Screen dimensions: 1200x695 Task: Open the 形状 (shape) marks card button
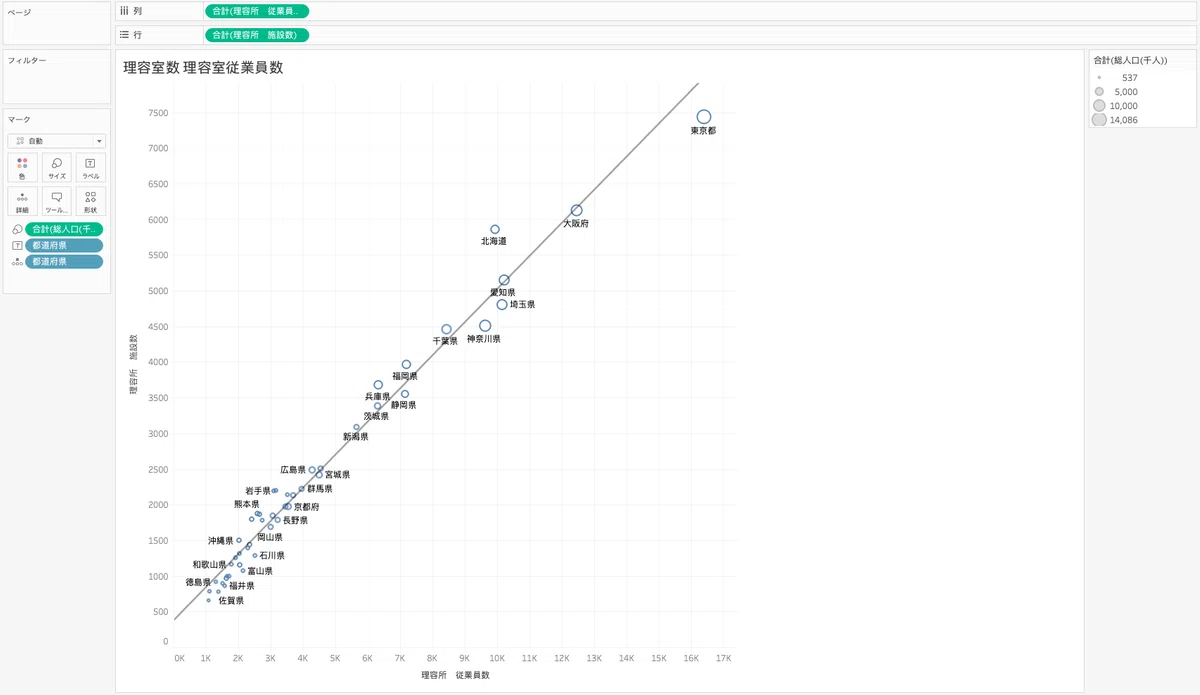click(x=90, y=201)
